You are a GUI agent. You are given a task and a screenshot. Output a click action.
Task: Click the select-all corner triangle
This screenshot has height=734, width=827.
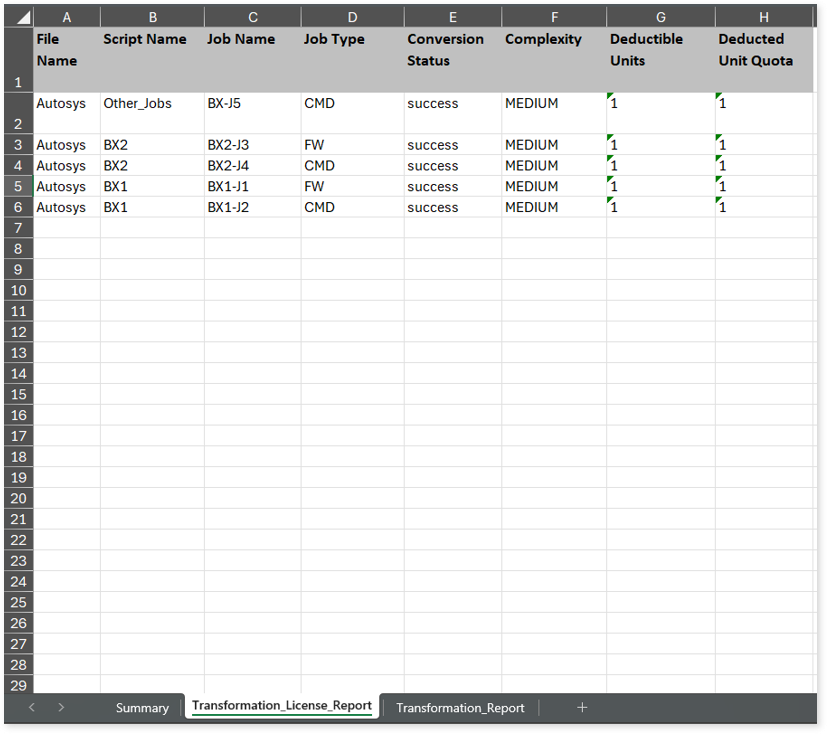(x=23, y=18)
